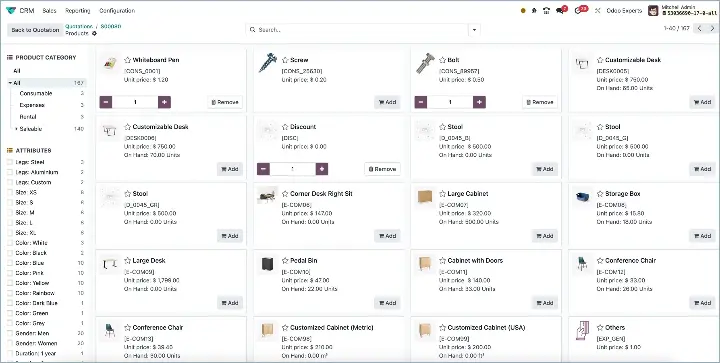Tick the Size: XS checkbox

10,193
